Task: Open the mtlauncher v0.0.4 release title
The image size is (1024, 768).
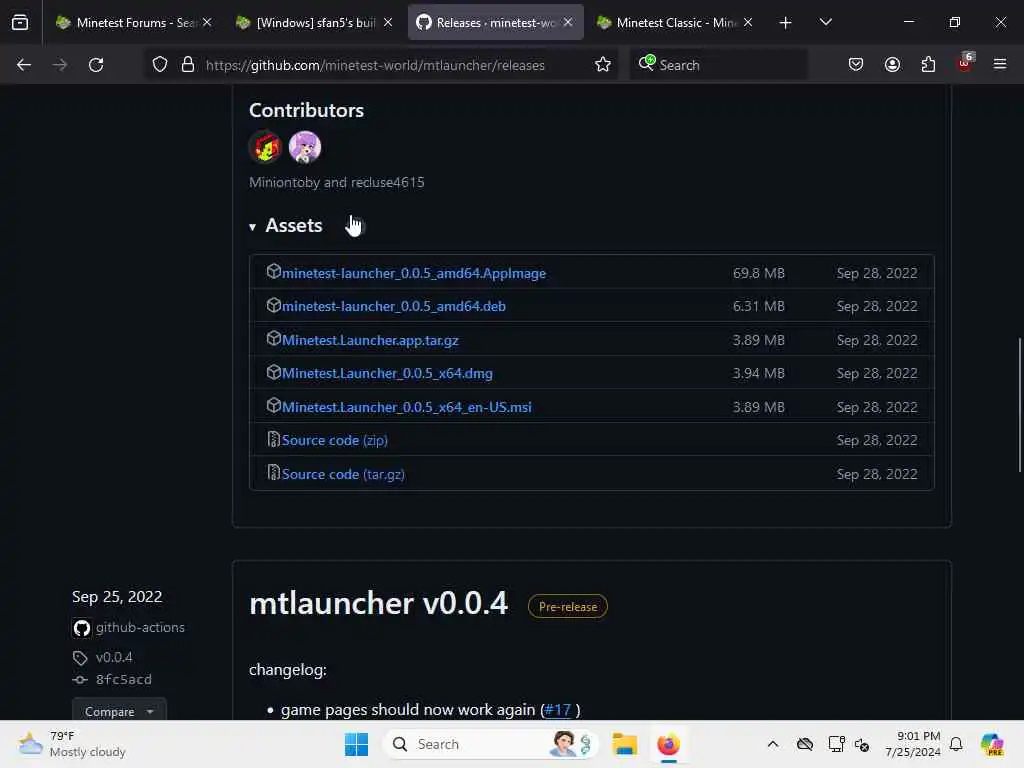Action: point(378,603)
